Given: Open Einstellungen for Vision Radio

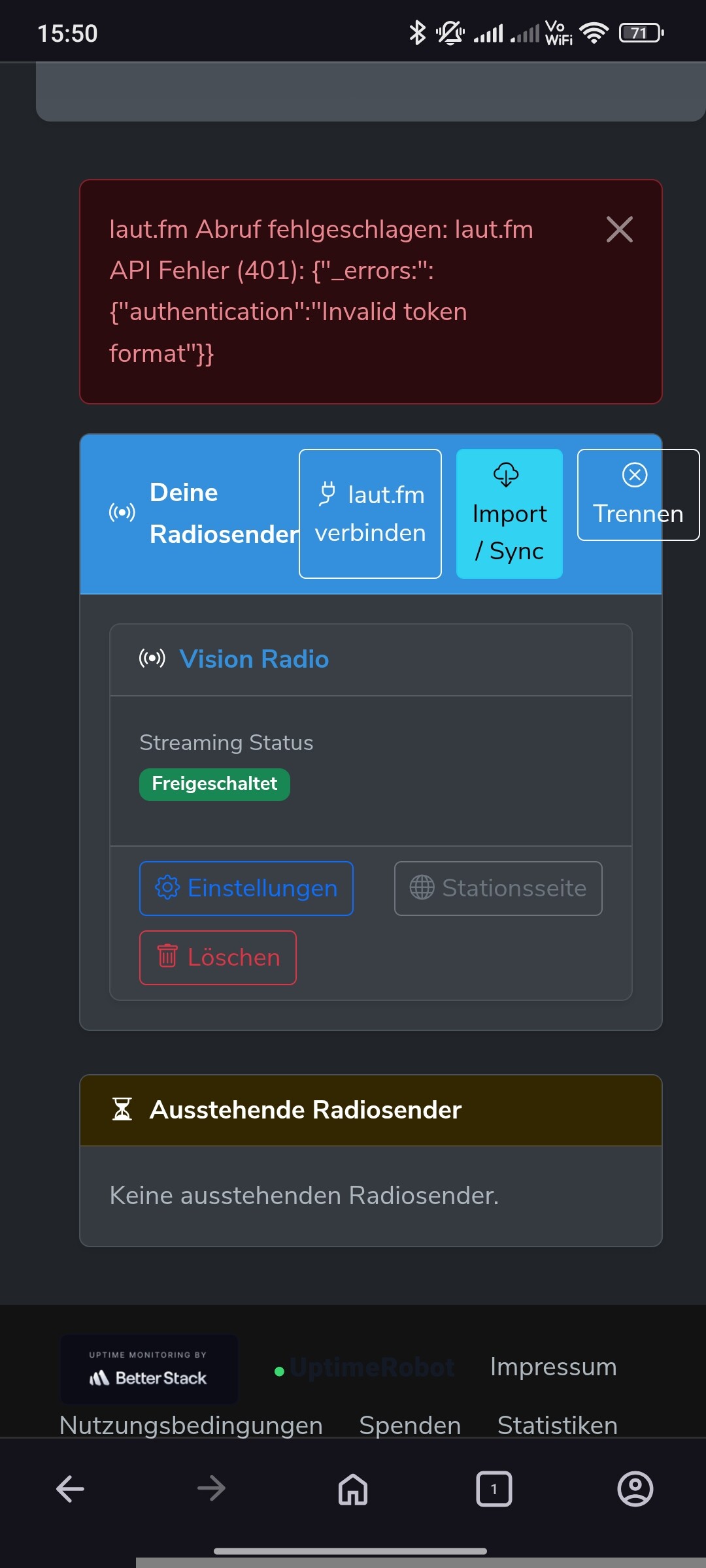Looking at the screenshot, I should point(246,889).
